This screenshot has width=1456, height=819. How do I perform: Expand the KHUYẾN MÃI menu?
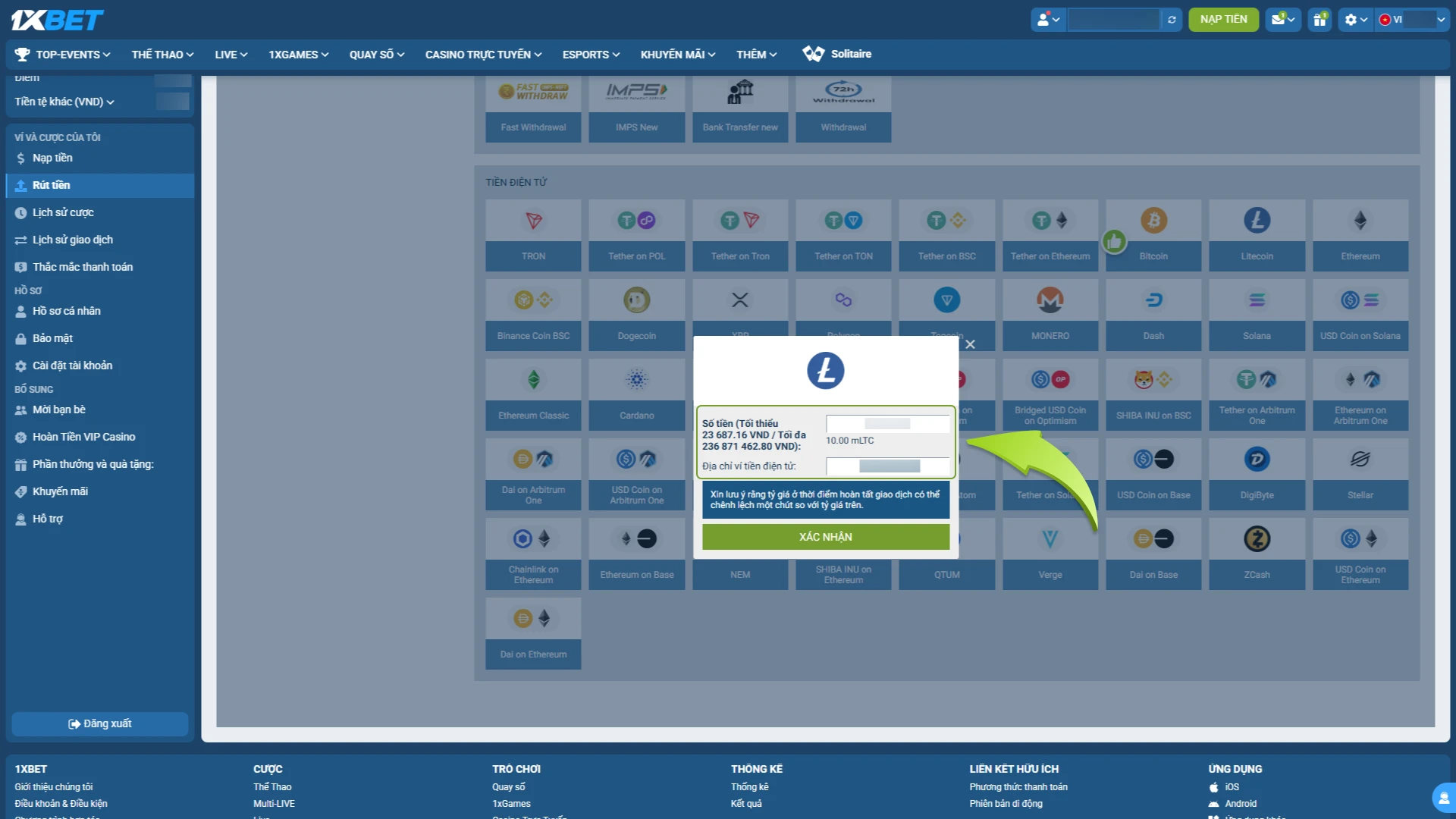pyautogui.click(x=677, y=55)
